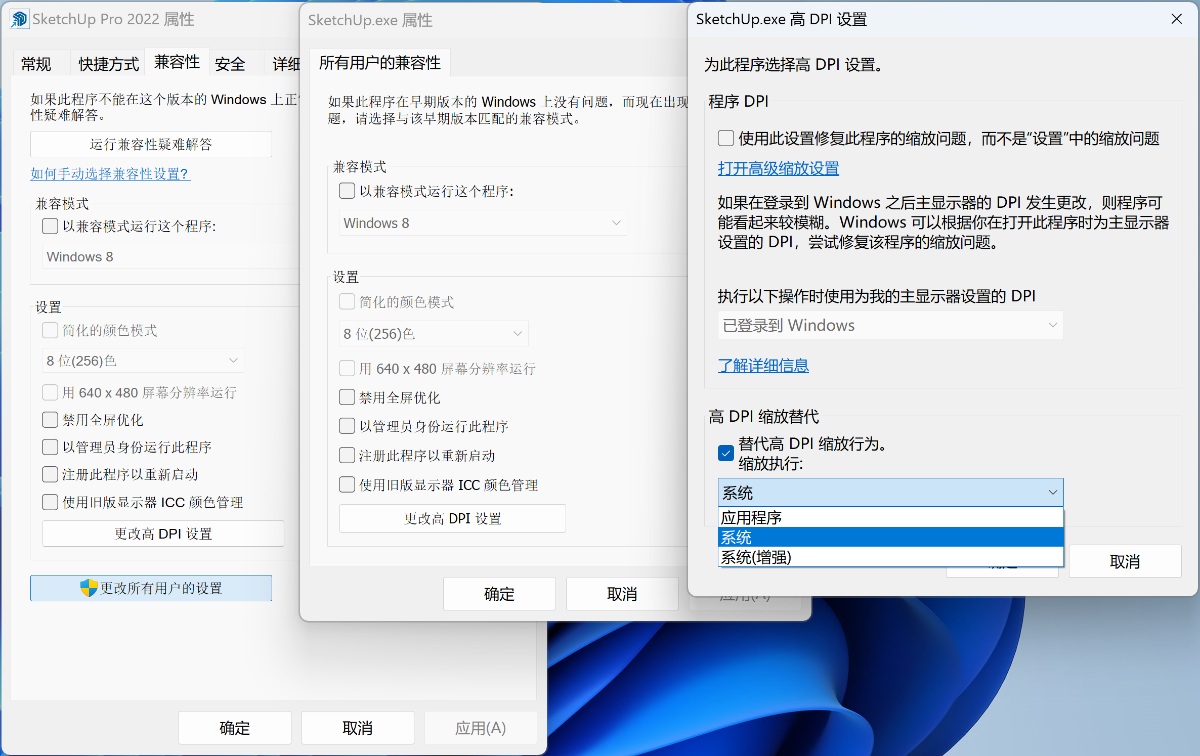
Task: Click 取消 in SketchUp.exe 属性 window
Action: pyautogui.click(x=622, y=594)
